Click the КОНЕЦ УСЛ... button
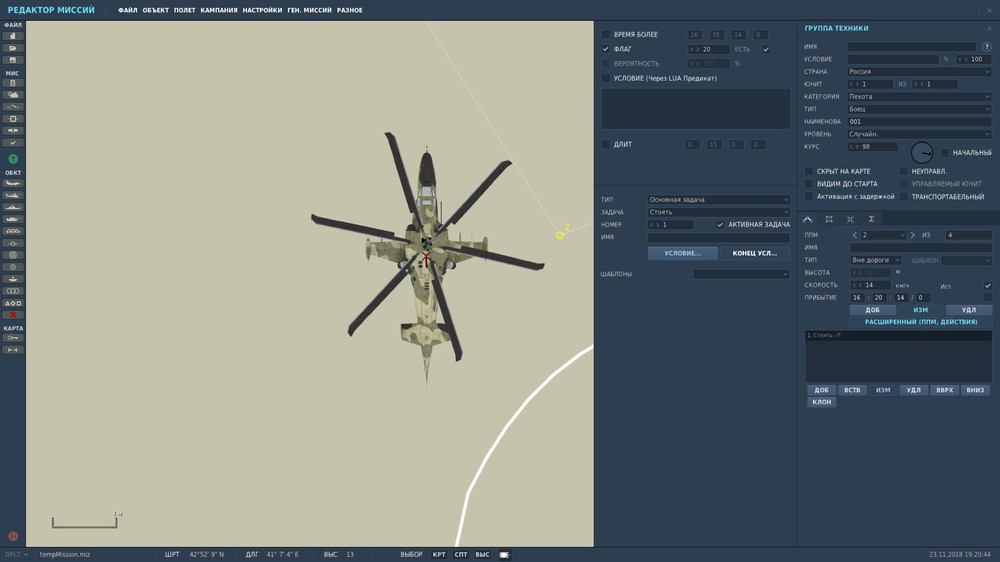This screenshot has height=562, width=1000. (754, 253)
